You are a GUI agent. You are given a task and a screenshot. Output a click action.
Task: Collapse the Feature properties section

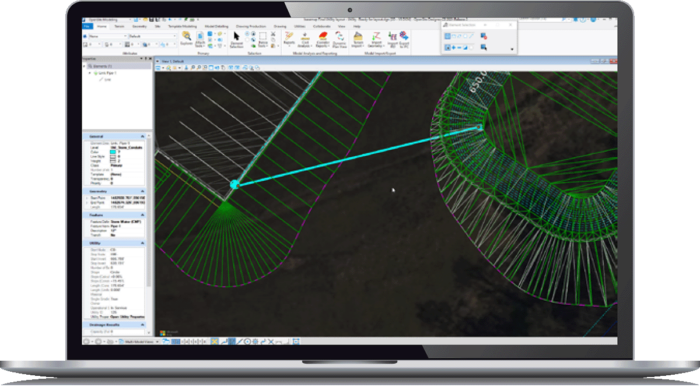click(142, 215)
